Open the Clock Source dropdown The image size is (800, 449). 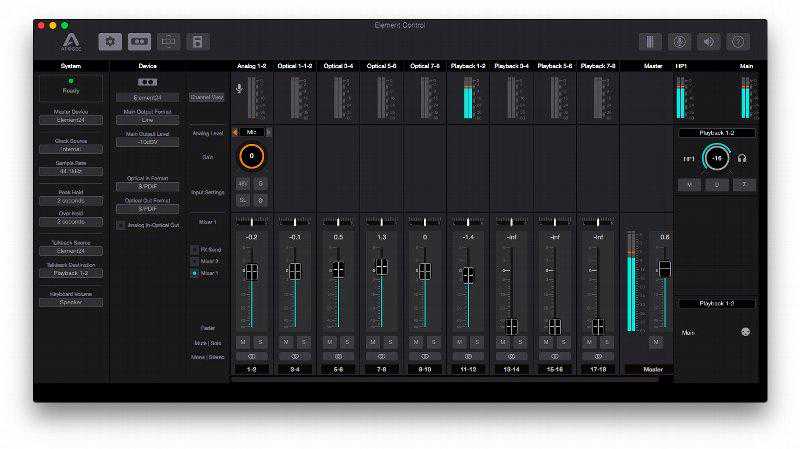click(71, 149)
